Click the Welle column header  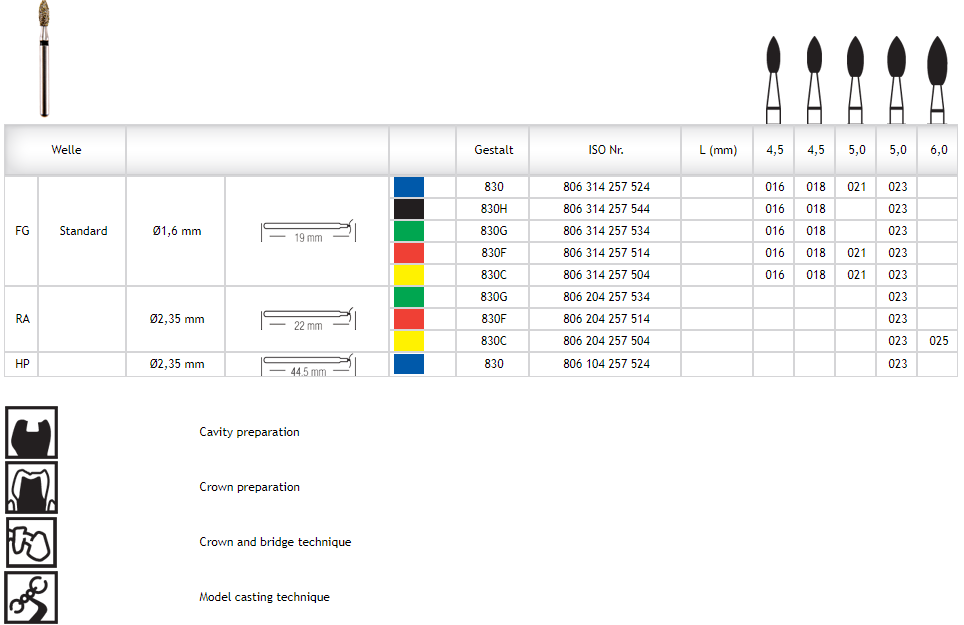click(67, 150)
